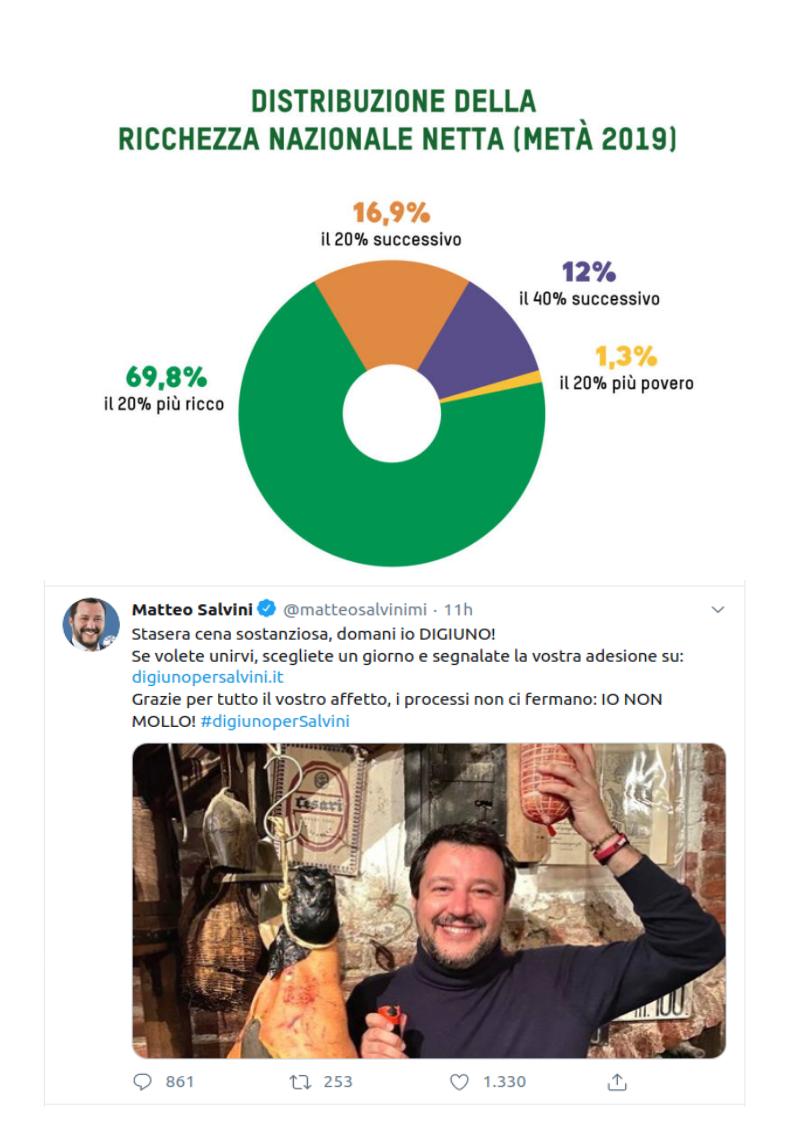Click the Matteo Salvini display name
794x1123 pixels.
click(192, 609)
